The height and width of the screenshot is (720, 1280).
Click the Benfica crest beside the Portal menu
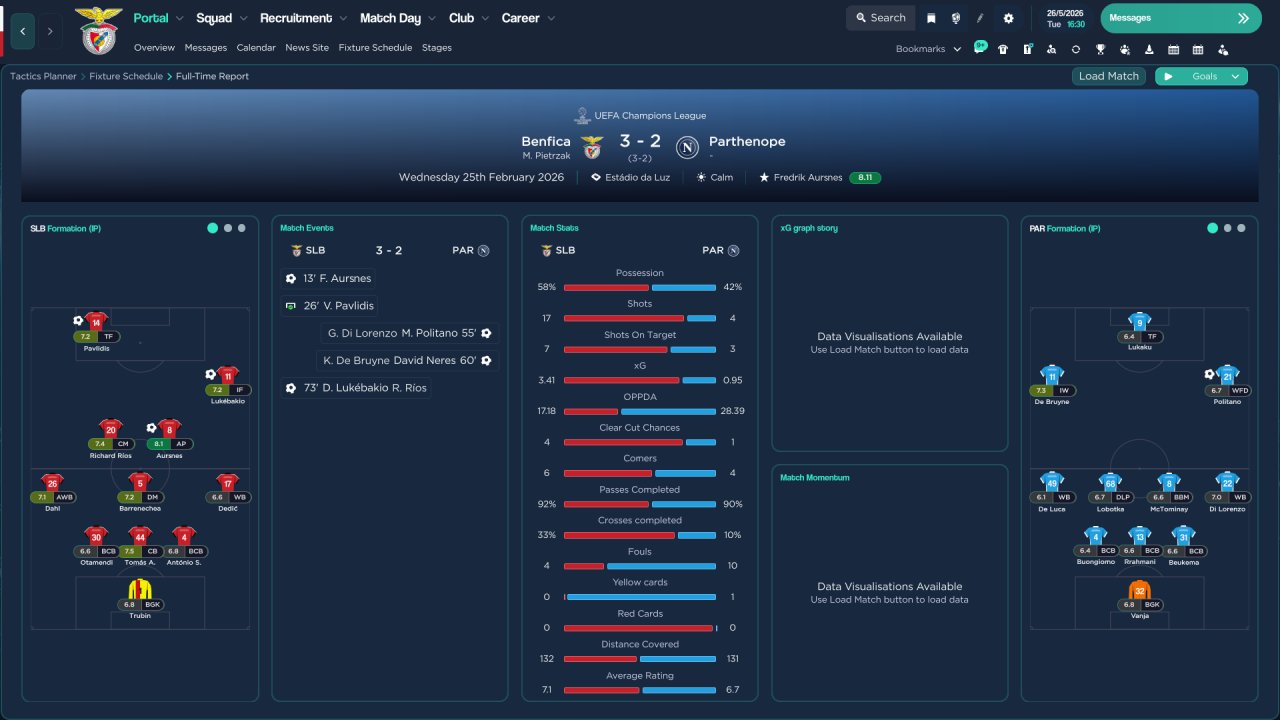pos(98,30)
